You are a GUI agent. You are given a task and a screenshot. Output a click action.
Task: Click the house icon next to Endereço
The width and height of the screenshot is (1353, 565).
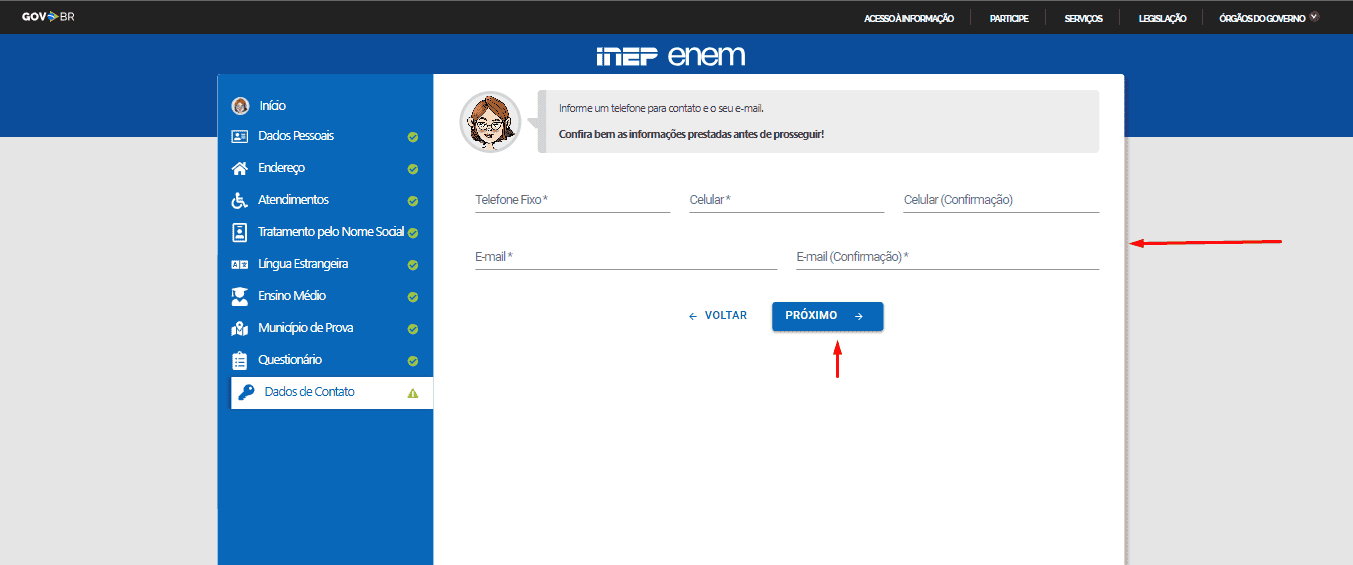239,168
